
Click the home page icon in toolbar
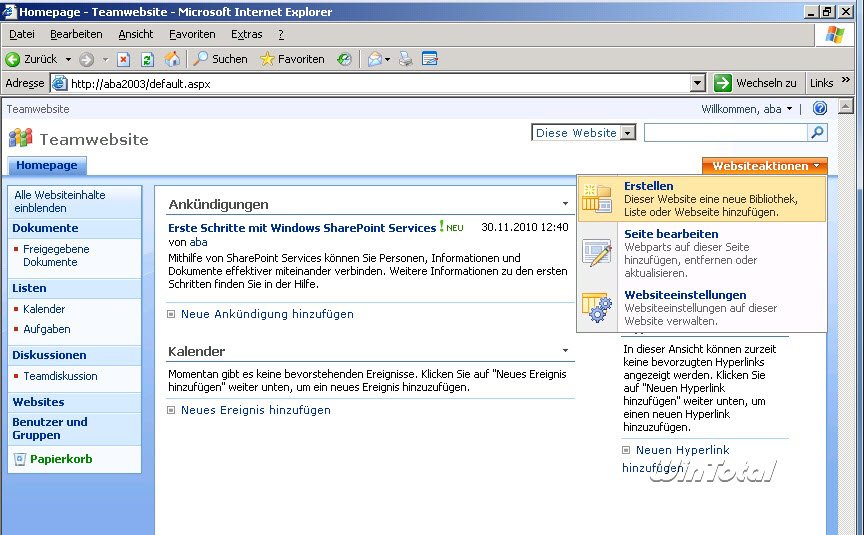pos(172,58)
